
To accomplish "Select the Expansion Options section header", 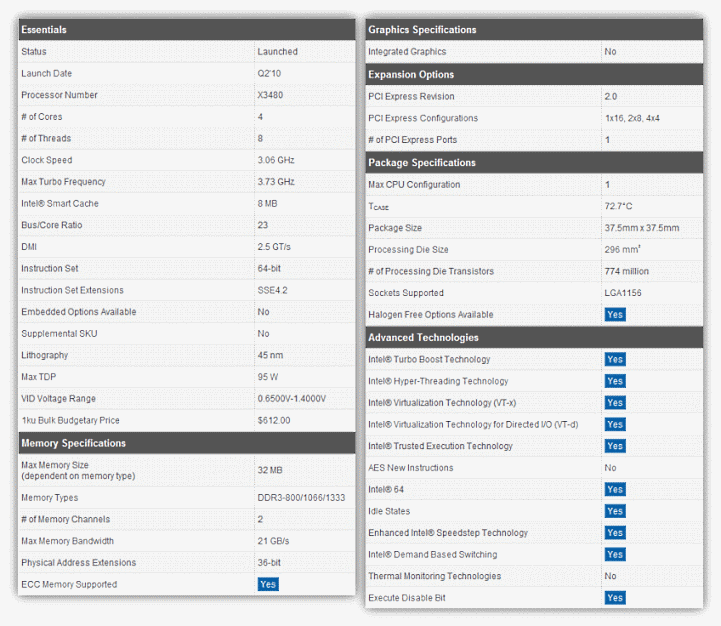I will pos(534,74).
